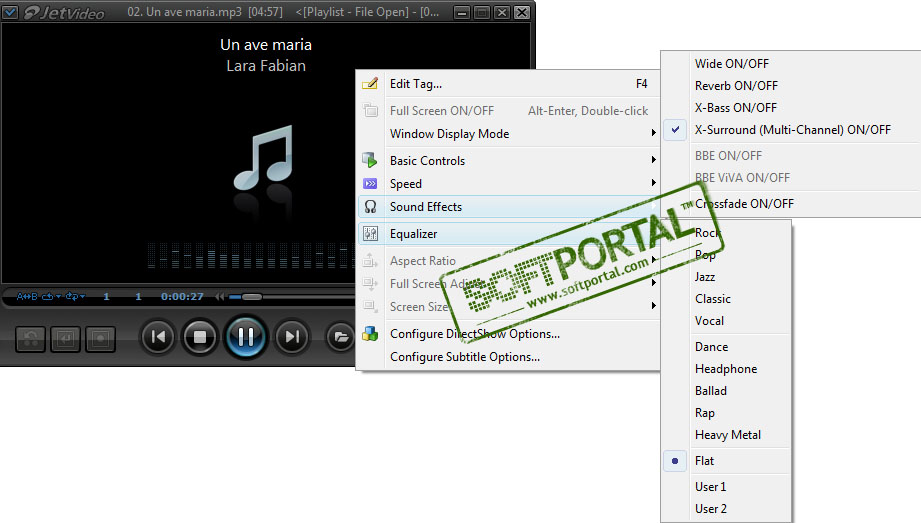
Task: Toggle X-Bass ON/OFF
Action: (x=735, y=108)
